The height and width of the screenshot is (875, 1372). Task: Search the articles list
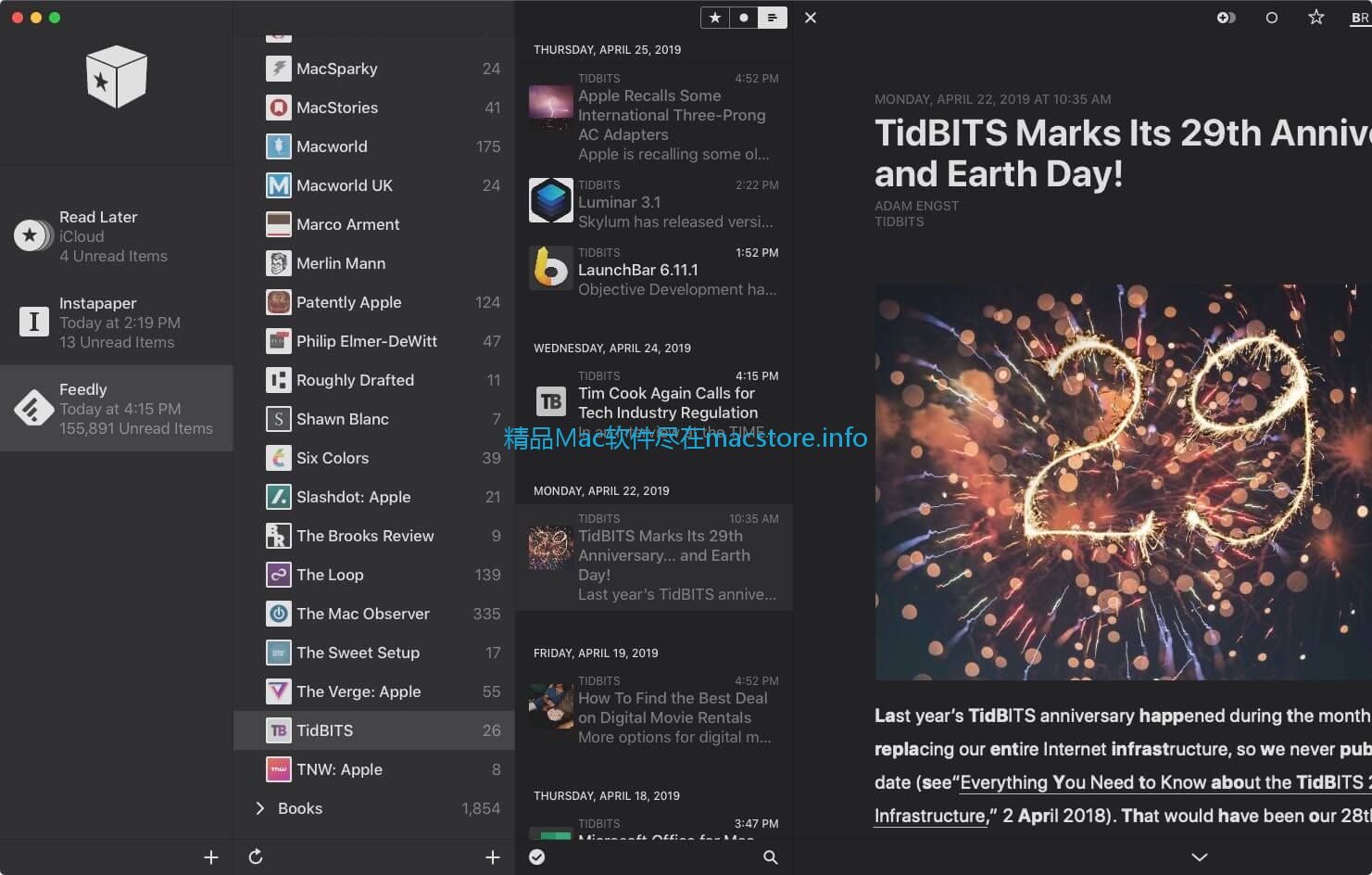click(x=771, y=857)
